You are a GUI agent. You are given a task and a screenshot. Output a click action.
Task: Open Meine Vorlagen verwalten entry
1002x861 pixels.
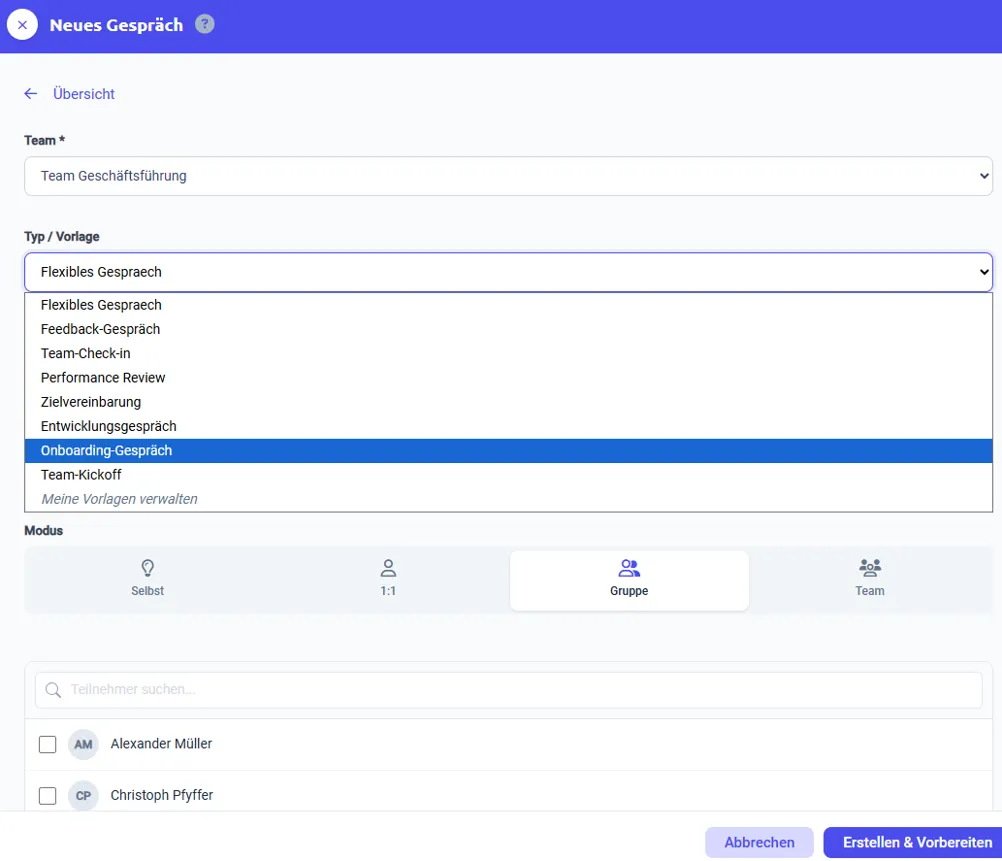508,499
